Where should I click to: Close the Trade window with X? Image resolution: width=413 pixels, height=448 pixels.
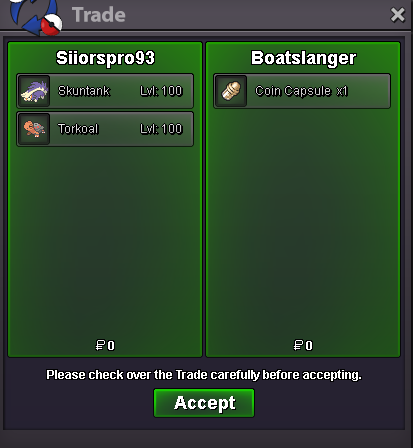(397, 15)
